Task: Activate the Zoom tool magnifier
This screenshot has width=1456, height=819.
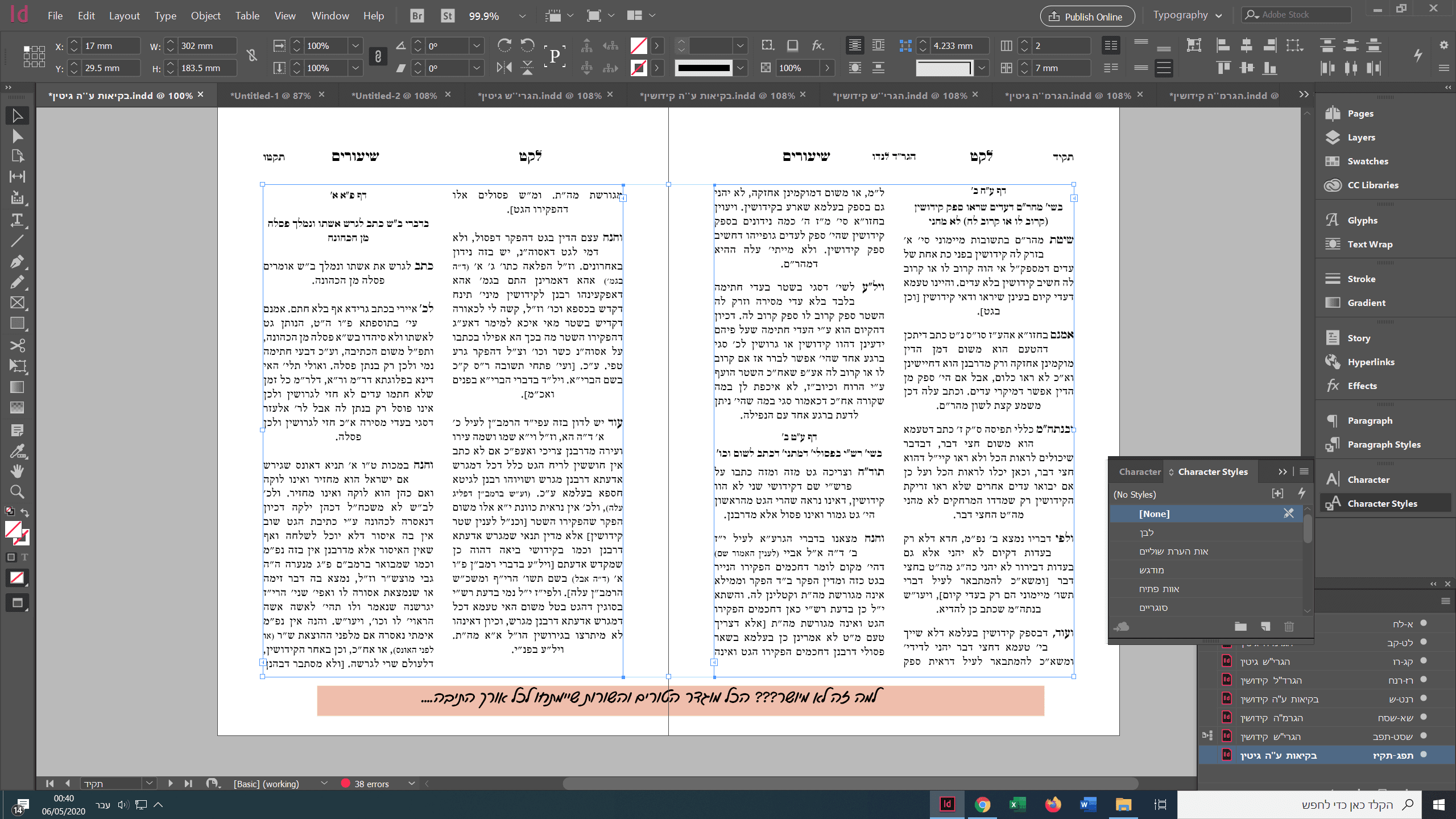Action: [17, 491]
